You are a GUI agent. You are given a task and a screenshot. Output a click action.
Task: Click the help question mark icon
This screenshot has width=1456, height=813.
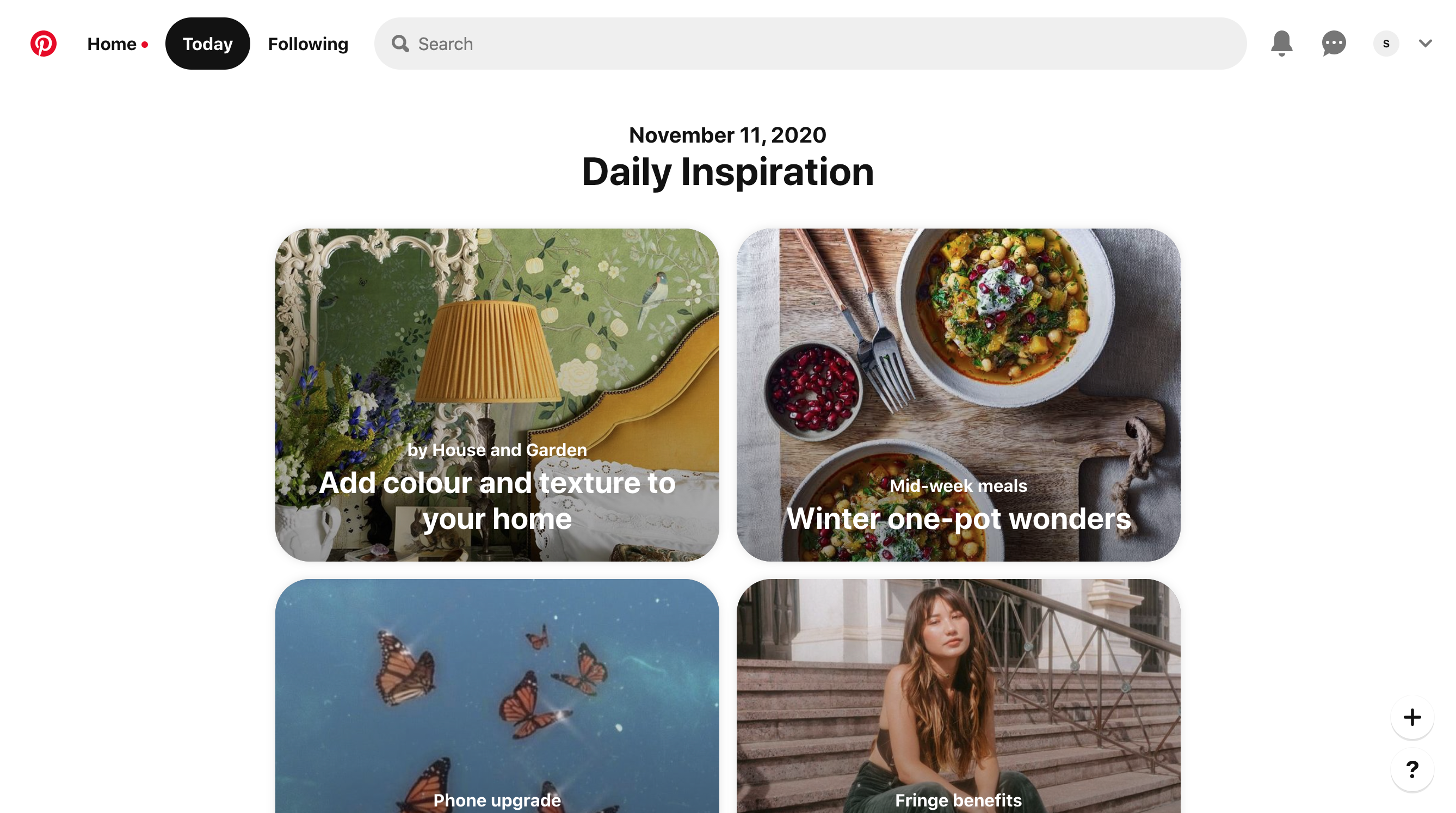pyautogui.click(x=1412, y=769)
